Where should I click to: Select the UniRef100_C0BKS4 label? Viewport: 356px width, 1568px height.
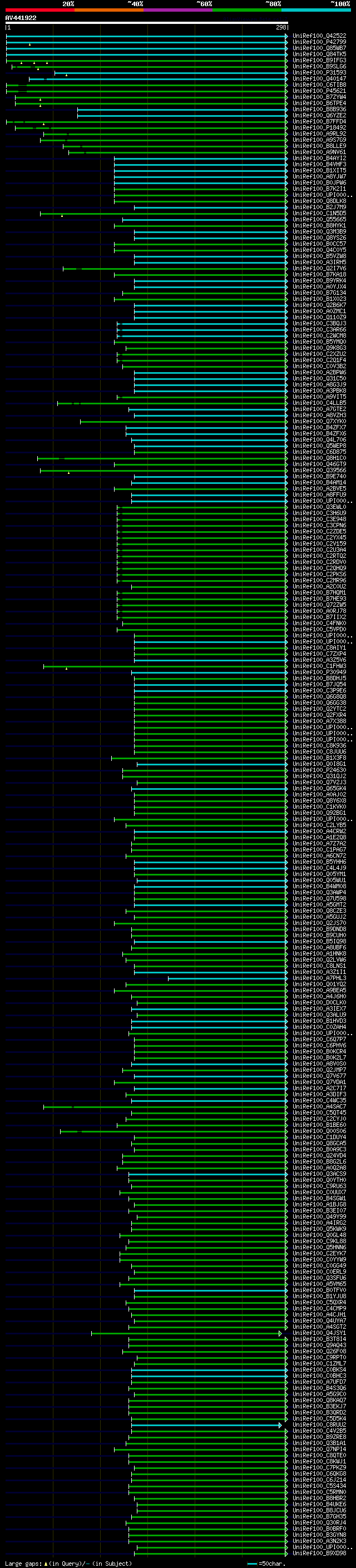319,1369
